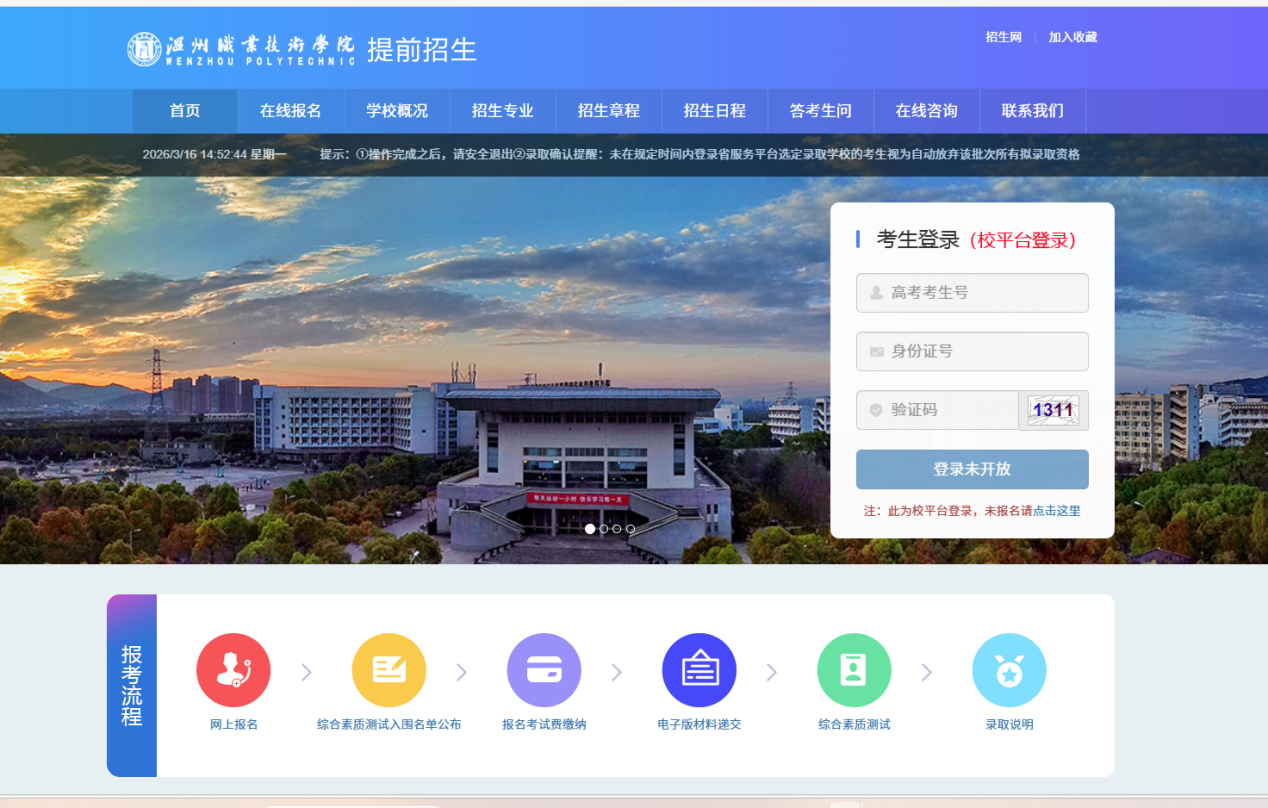Click the 网上报名 red circle icon
Image resolution: width=1268 pixels, height=808 pixels.
(233, 670)
